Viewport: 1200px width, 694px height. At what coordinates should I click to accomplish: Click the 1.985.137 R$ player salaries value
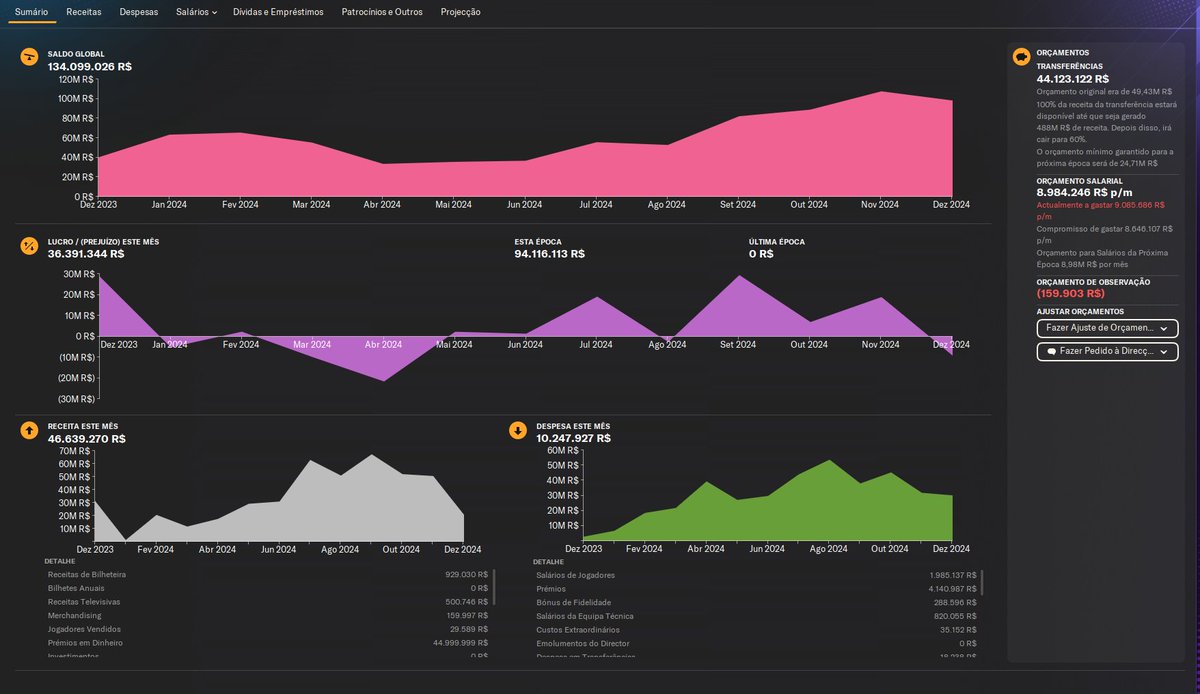tap(954, 575)
